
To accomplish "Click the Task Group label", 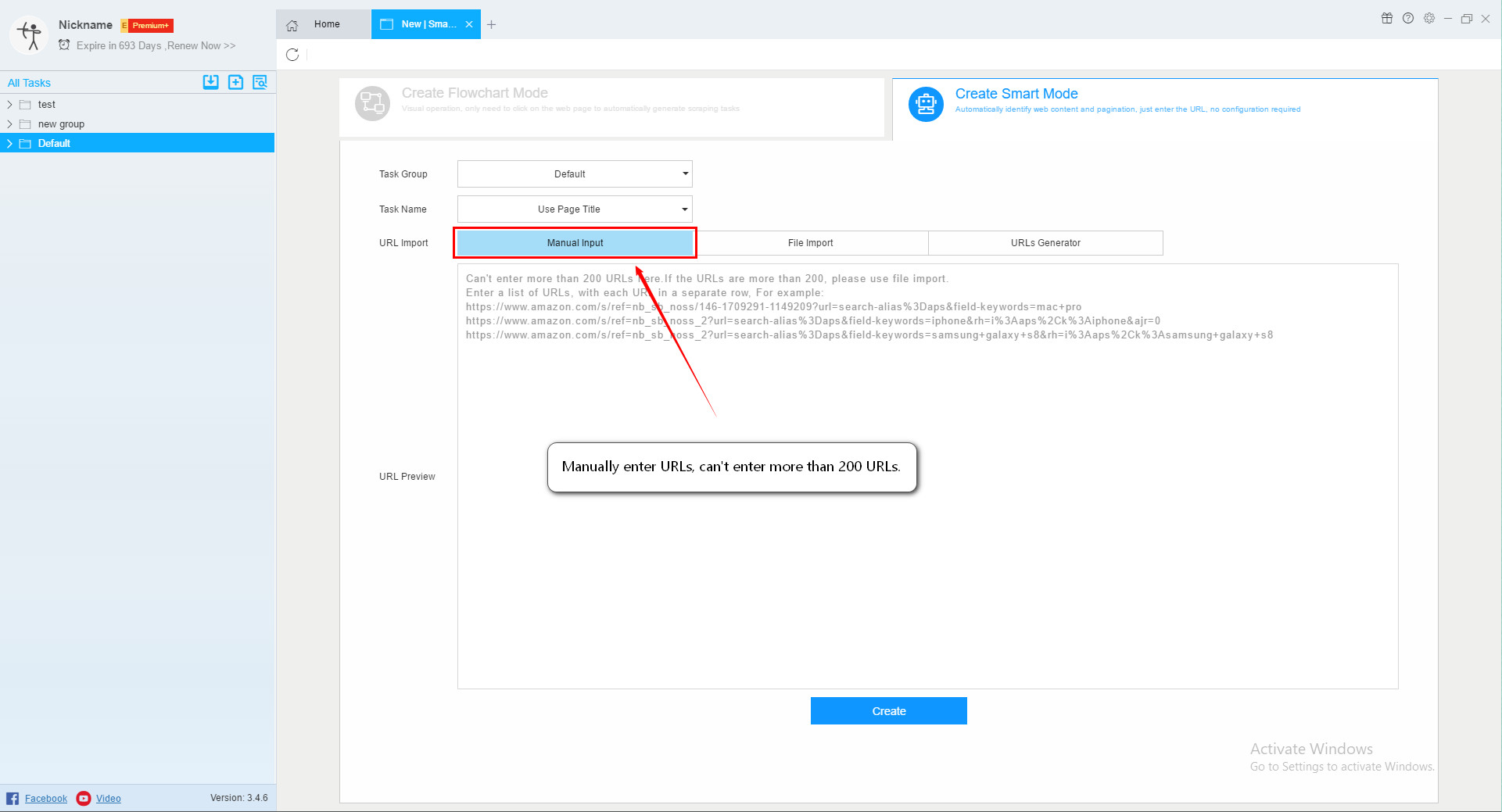I will pyautogui.click(x=403, y=174).
